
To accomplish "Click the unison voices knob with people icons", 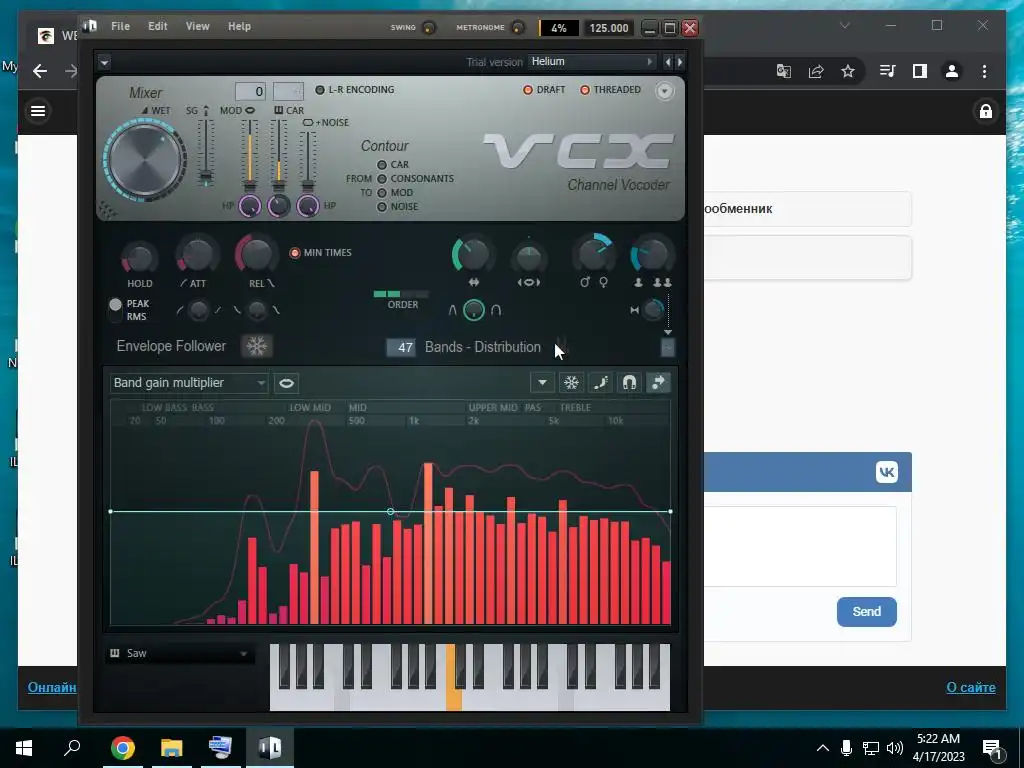I will [x=652, y=255].
